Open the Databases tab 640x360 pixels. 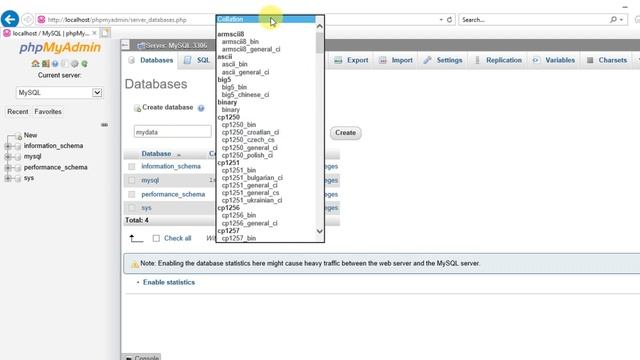tap(151, 60)
